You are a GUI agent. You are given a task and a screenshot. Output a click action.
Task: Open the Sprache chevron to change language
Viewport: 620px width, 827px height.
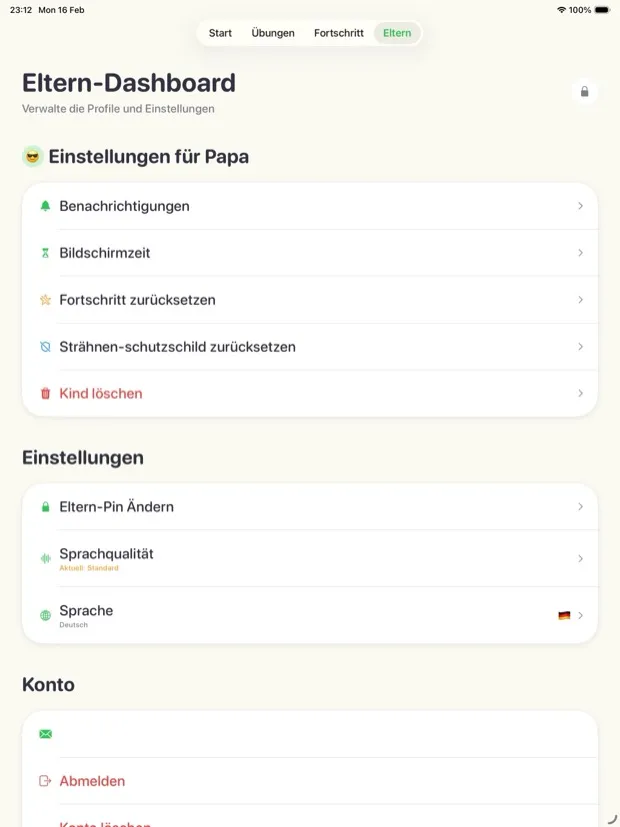point(581,615)
